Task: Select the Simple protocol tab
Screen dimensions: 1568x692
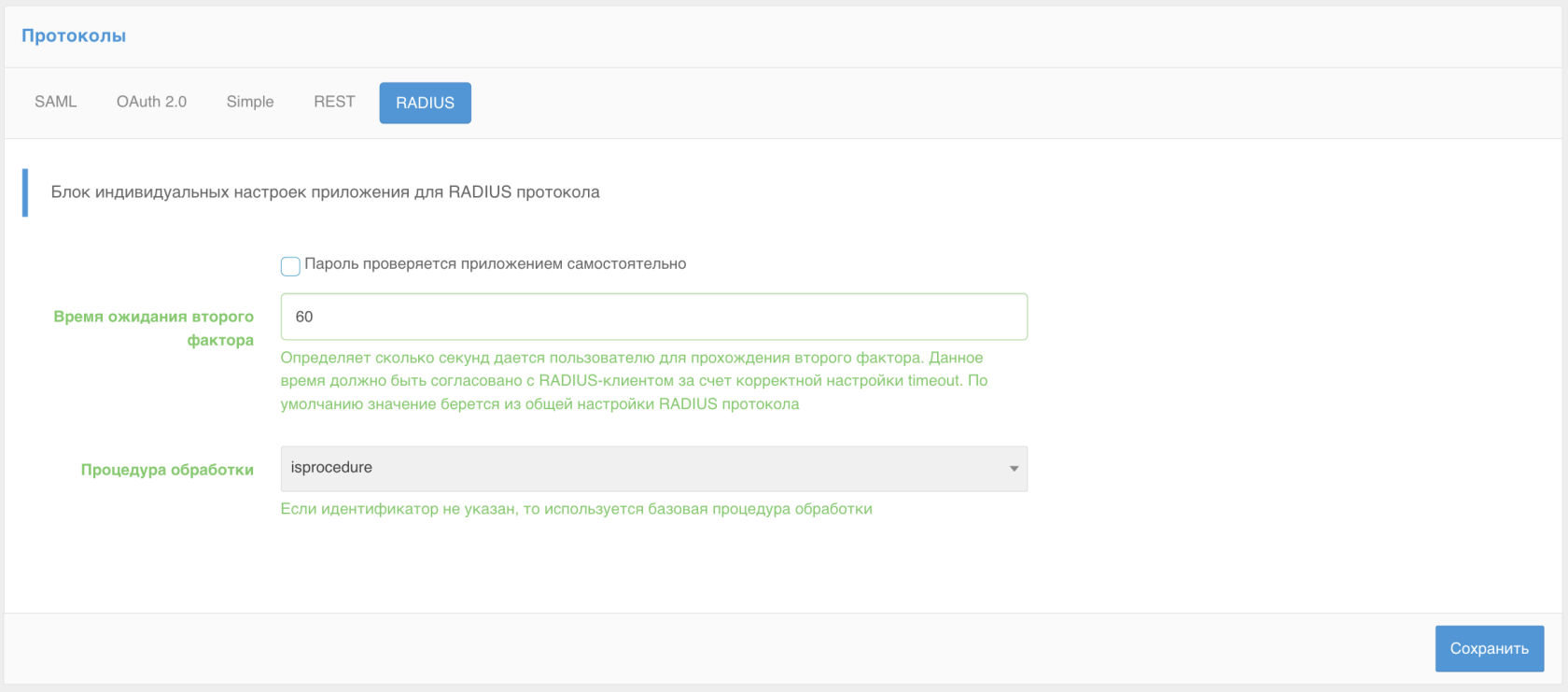Action: 250,102
